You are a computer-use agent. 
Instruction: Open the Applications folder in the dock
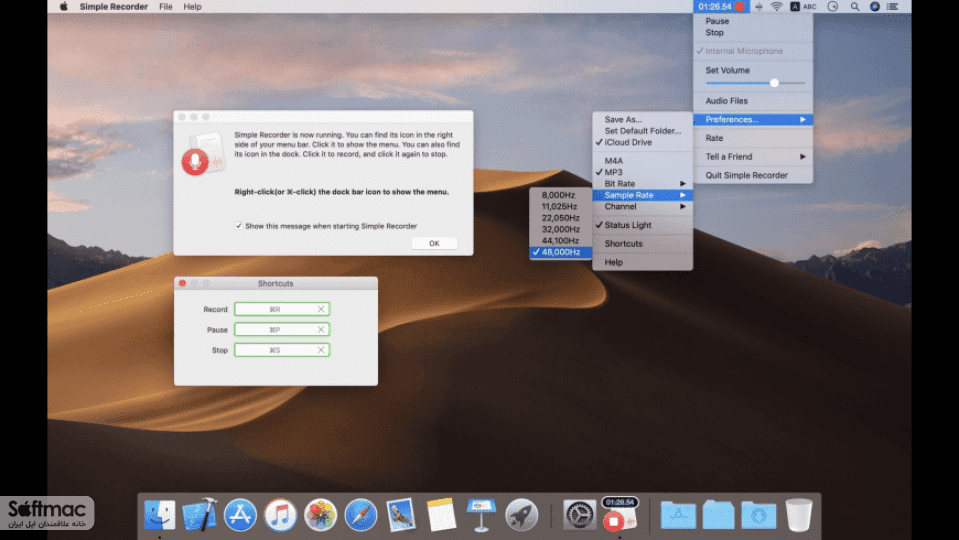click(678, 515)
